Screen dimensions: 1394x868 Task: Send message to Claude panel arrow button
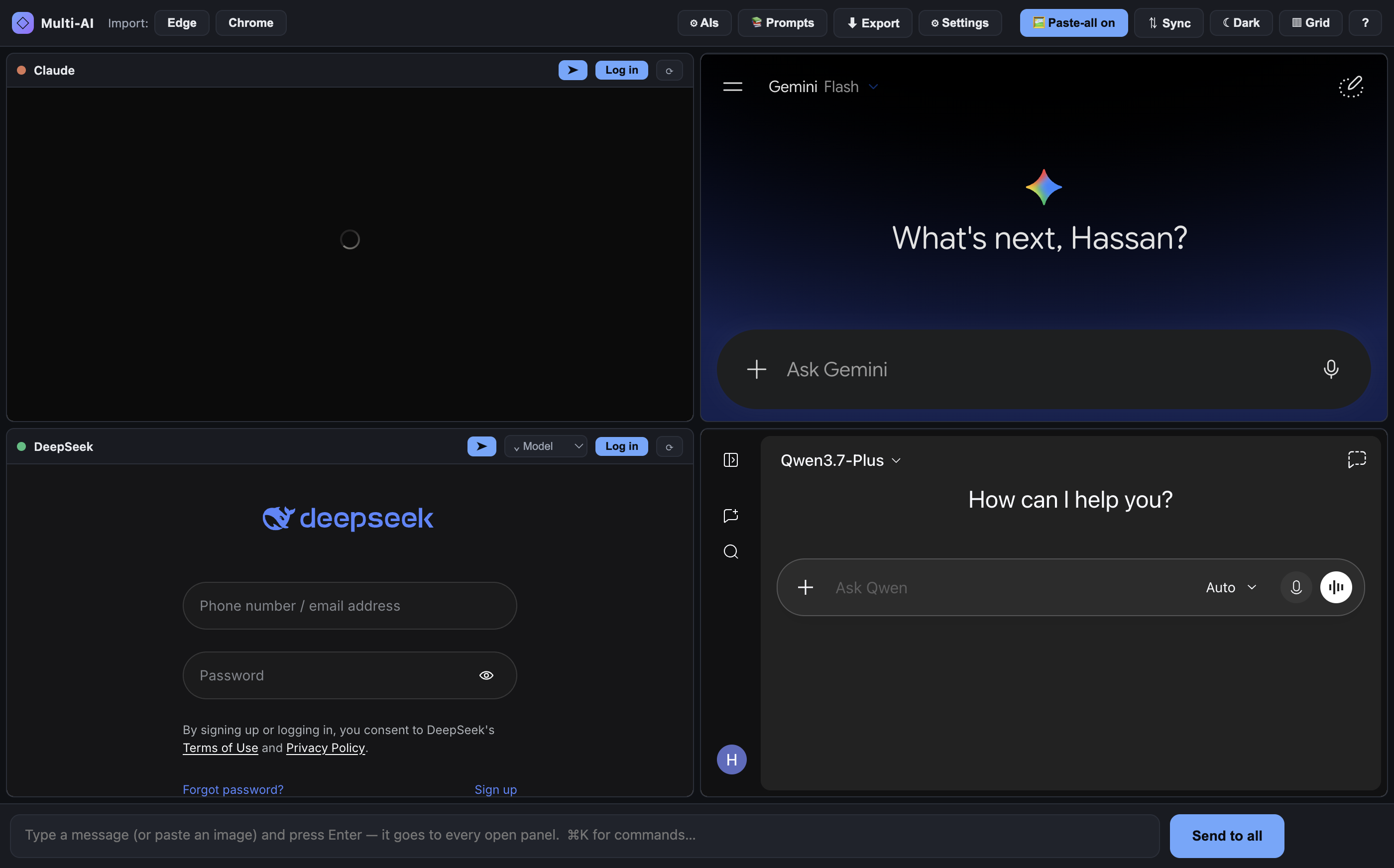[573, 70]
